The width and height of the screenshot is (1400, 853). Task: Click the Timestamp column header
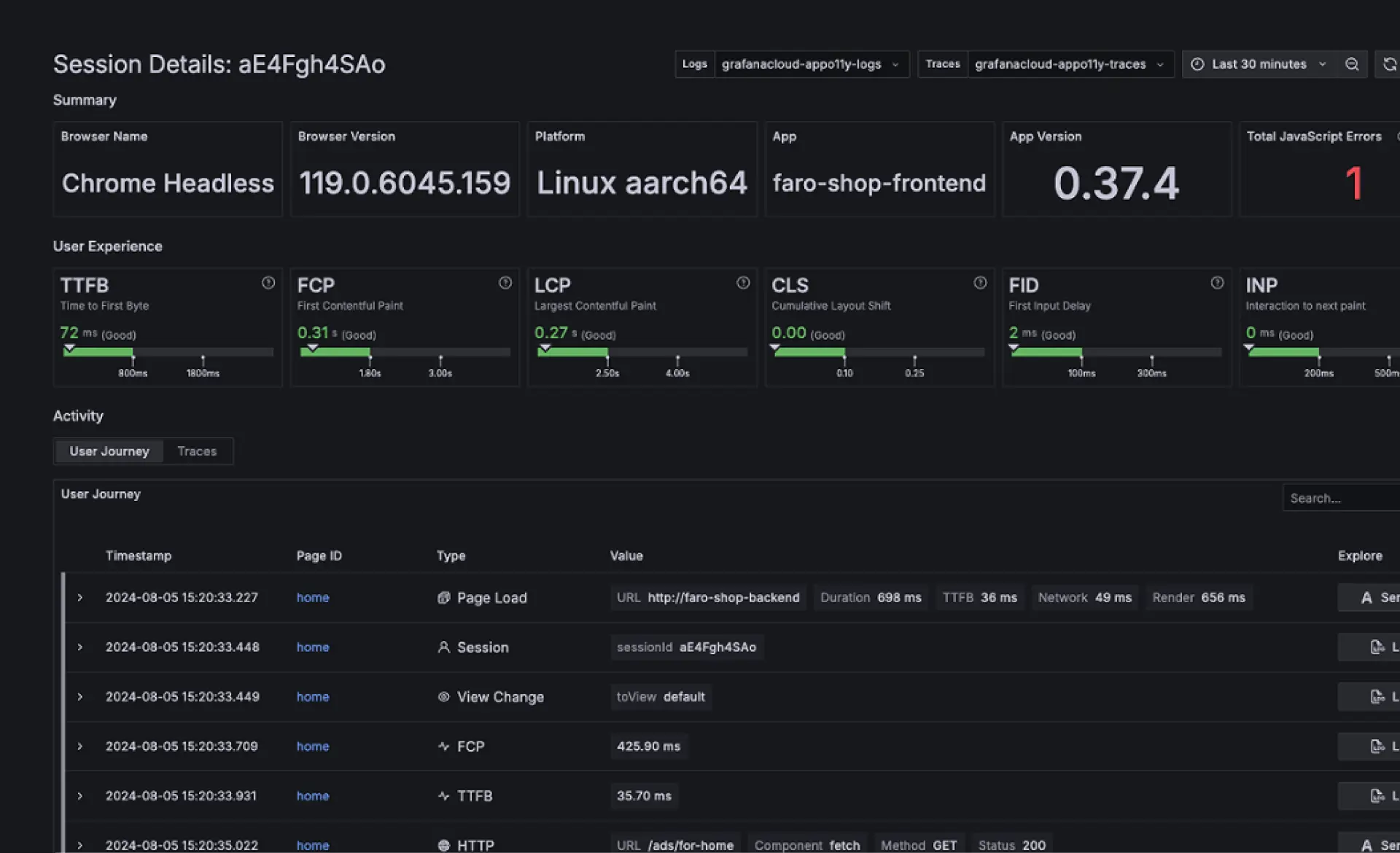click(139, 556)
